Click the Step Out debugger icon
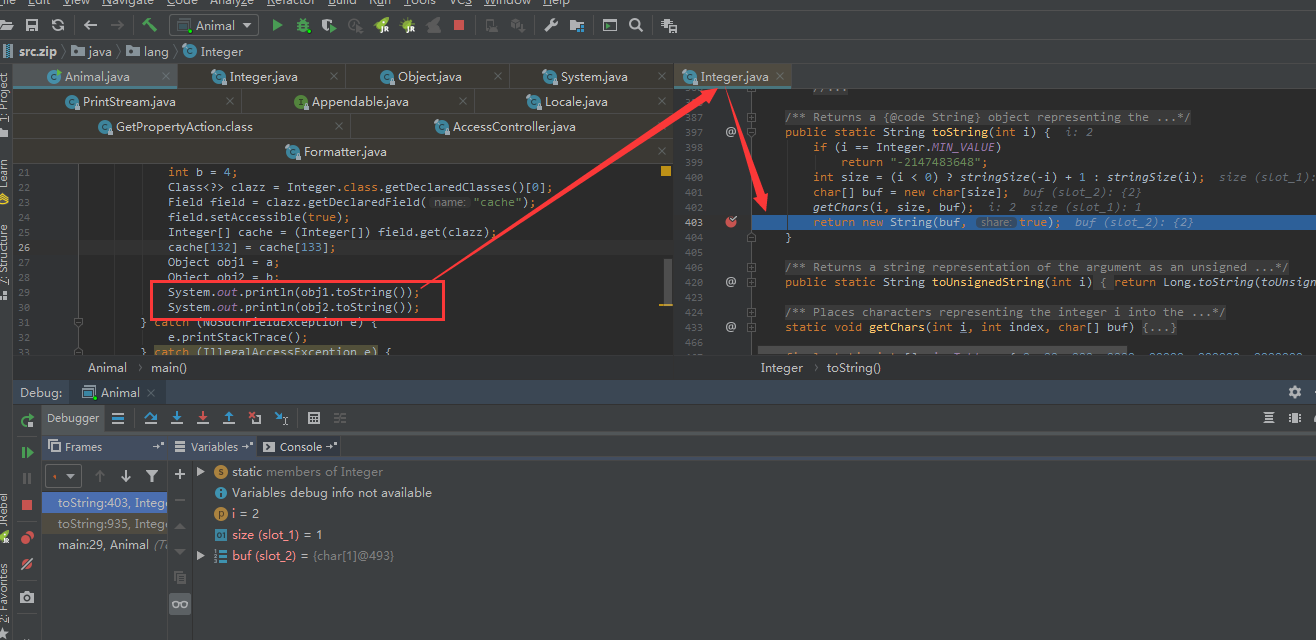The height and width of the screenshot is (640, 1316). (x=229, y=418)
